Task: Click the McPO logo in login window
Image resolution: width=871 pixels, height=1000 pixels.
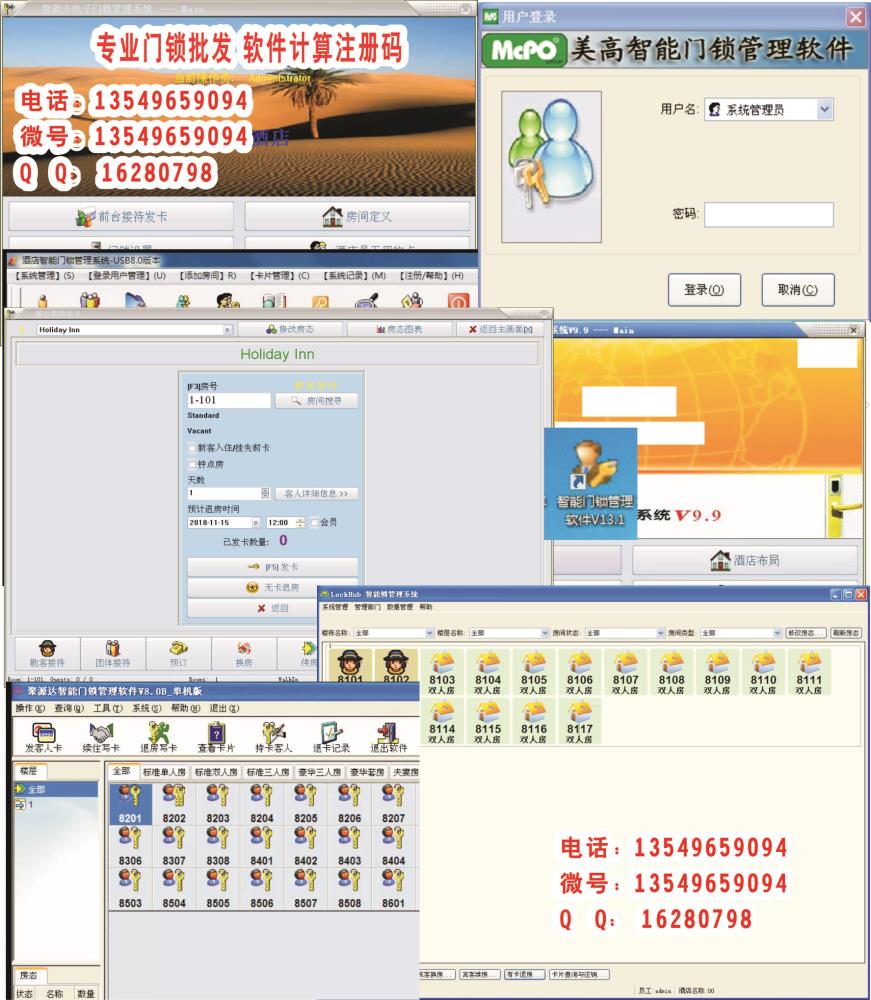Action: [524, 50]
